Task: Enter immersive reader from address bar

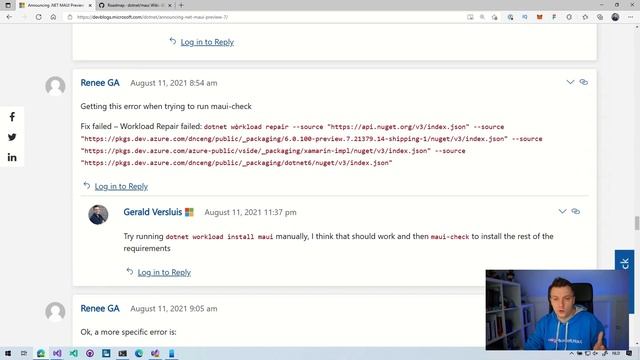Action: (x=470, y=17)
